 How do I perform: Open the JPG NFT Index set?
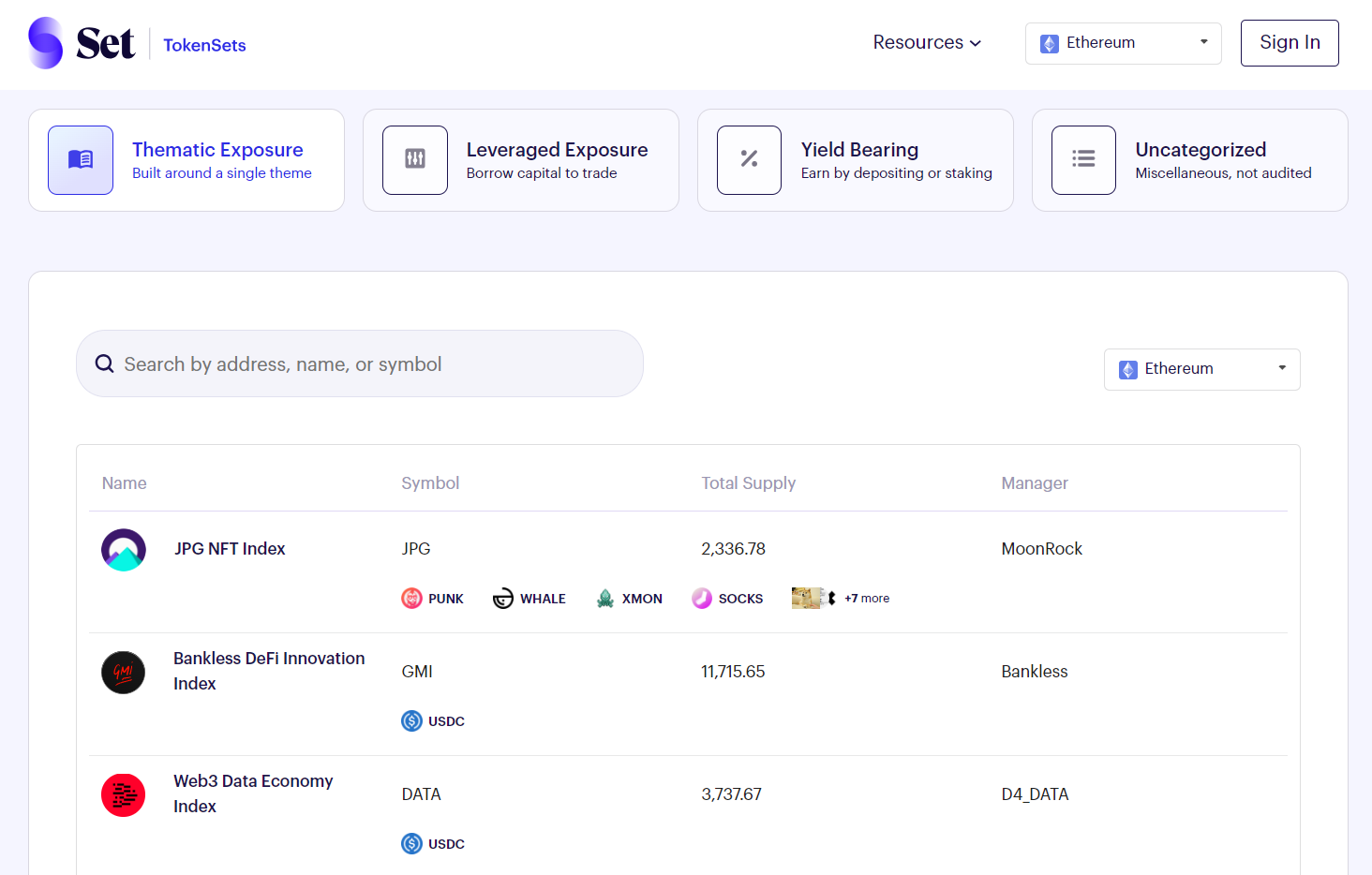click(230, 549)
